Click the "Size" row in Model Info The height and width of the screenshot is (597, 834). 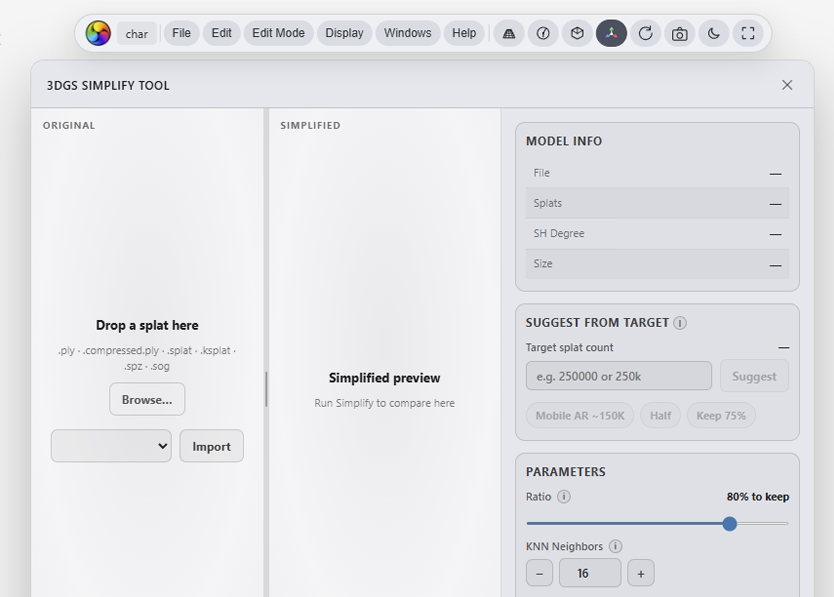pyautogui.click(x=657, y=264)
